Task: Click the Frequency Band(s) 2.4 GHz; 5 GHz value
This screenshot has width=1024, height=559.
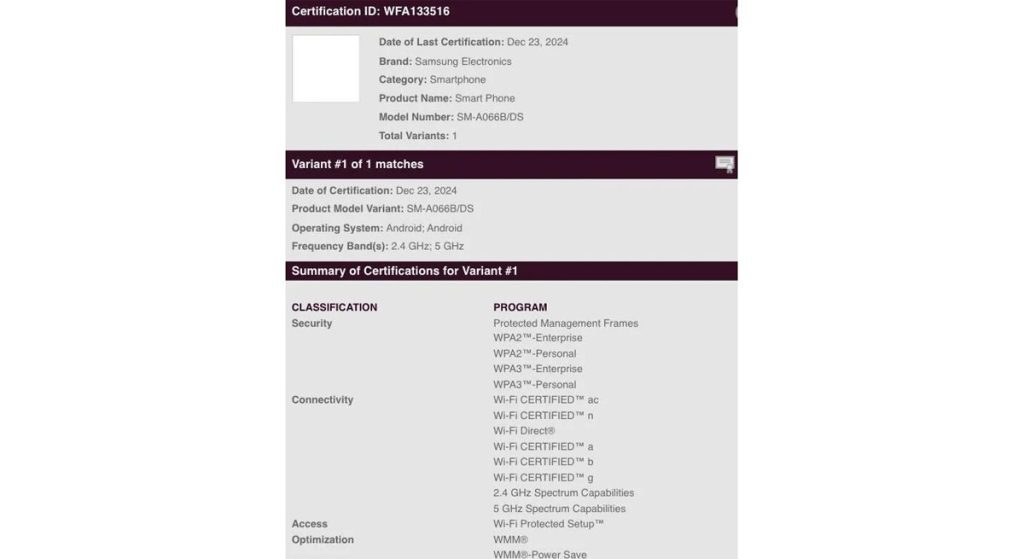Action: tap(425, 246)
